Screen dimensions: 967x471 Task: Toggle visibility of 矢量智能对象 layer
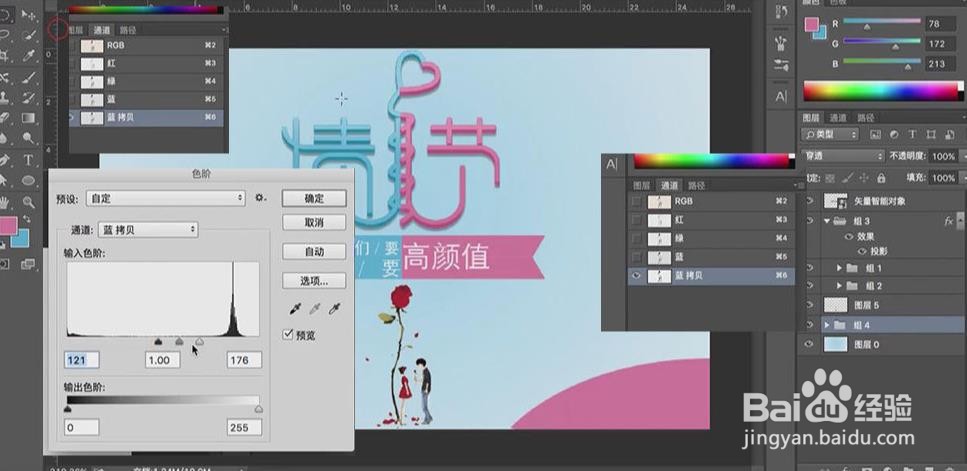(x=810, y=201)
